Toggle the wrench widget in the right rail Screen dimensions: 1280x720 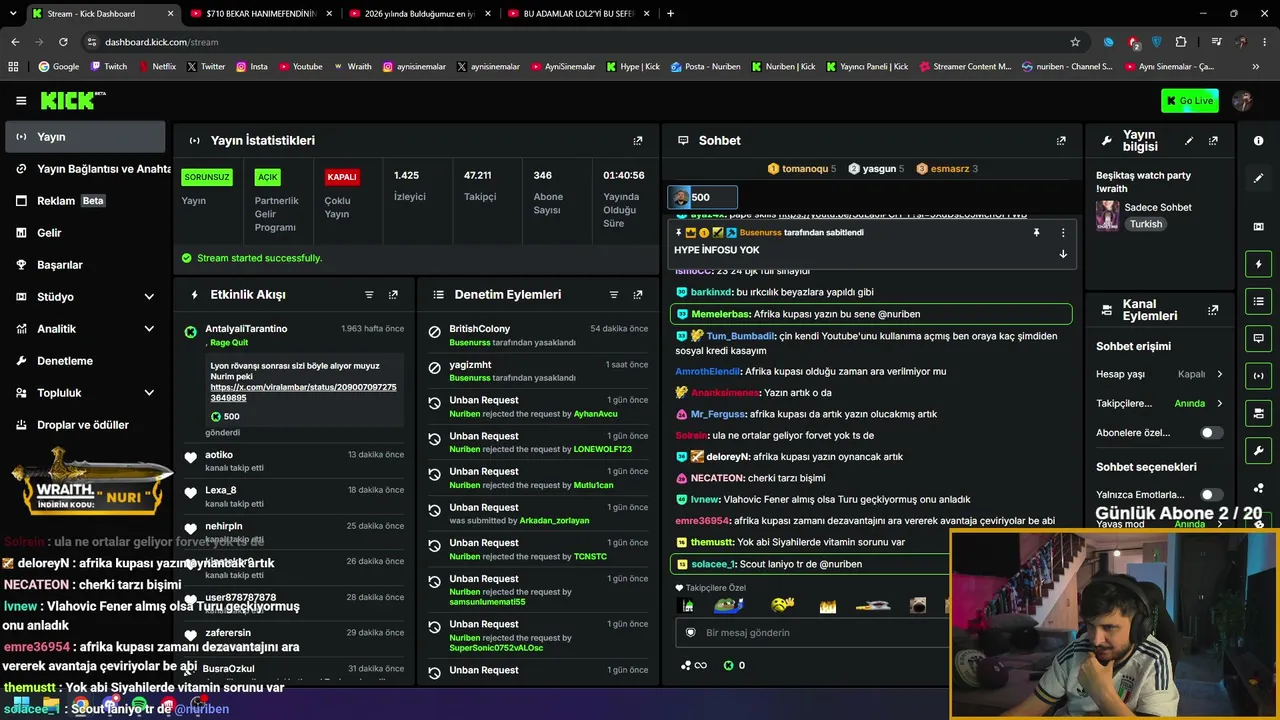(1259, 450)
